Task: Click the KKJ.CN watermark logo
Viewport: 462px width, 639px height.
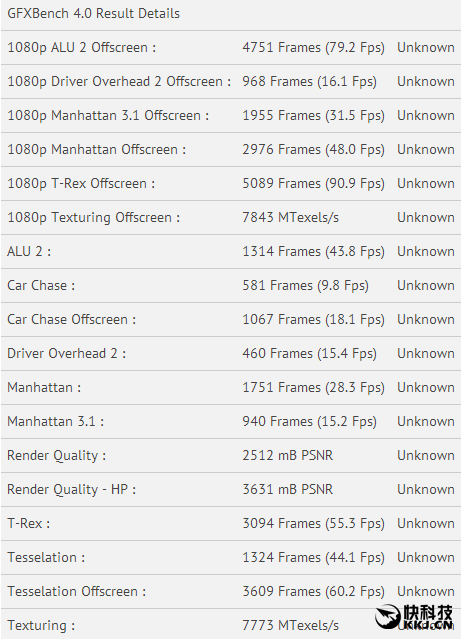Action: pyautogui.click(x=414, y=617)
